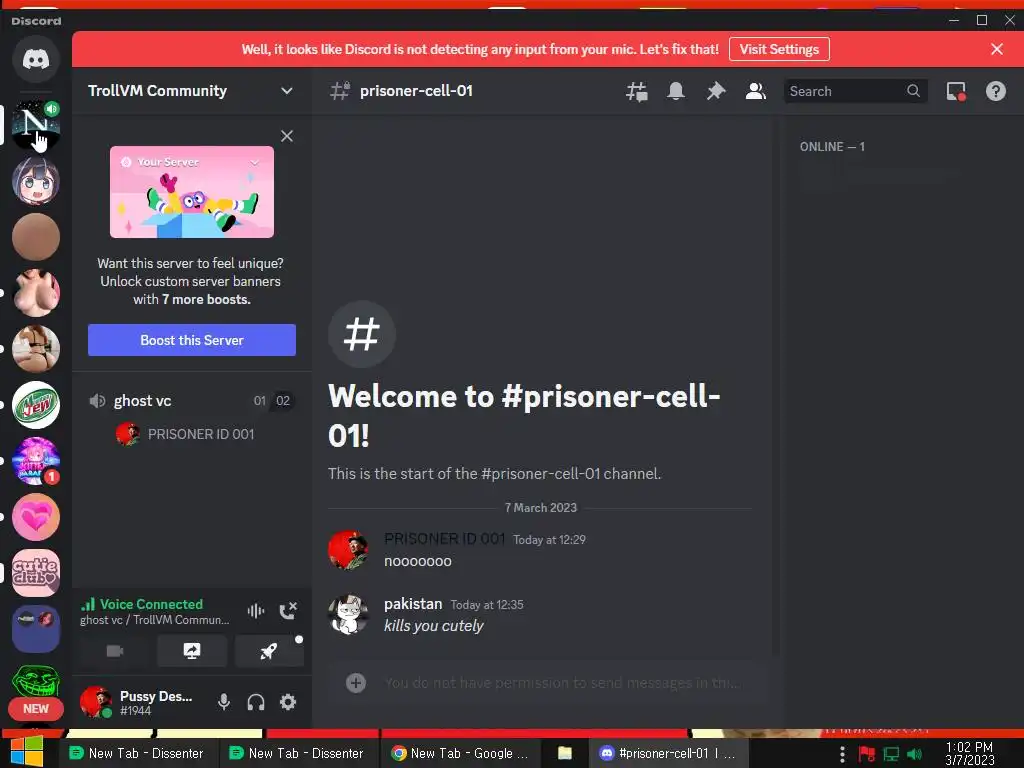Viewport: 1024px width, 768px height.
Task: Click pakistan's cat avatar
Action: point(348,615)
